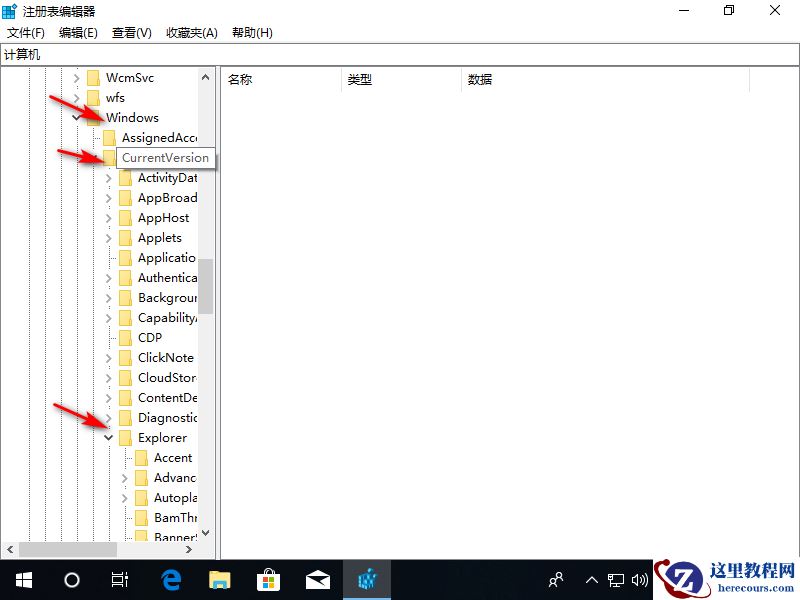Screen dimensions: 800x600
Task: Click the Cortana search circle
Action: point(70,579)
